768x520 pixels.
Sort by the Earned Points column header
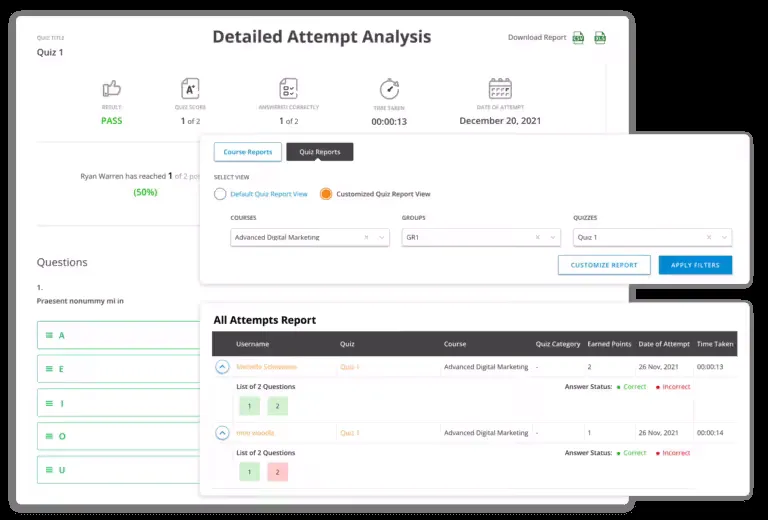click(x=609, y=344)
